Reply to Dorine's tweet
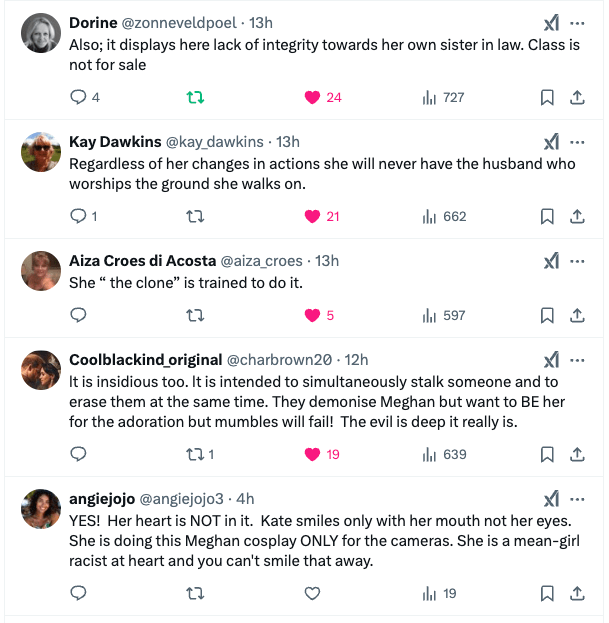609x623 pixels. point(79,97)
